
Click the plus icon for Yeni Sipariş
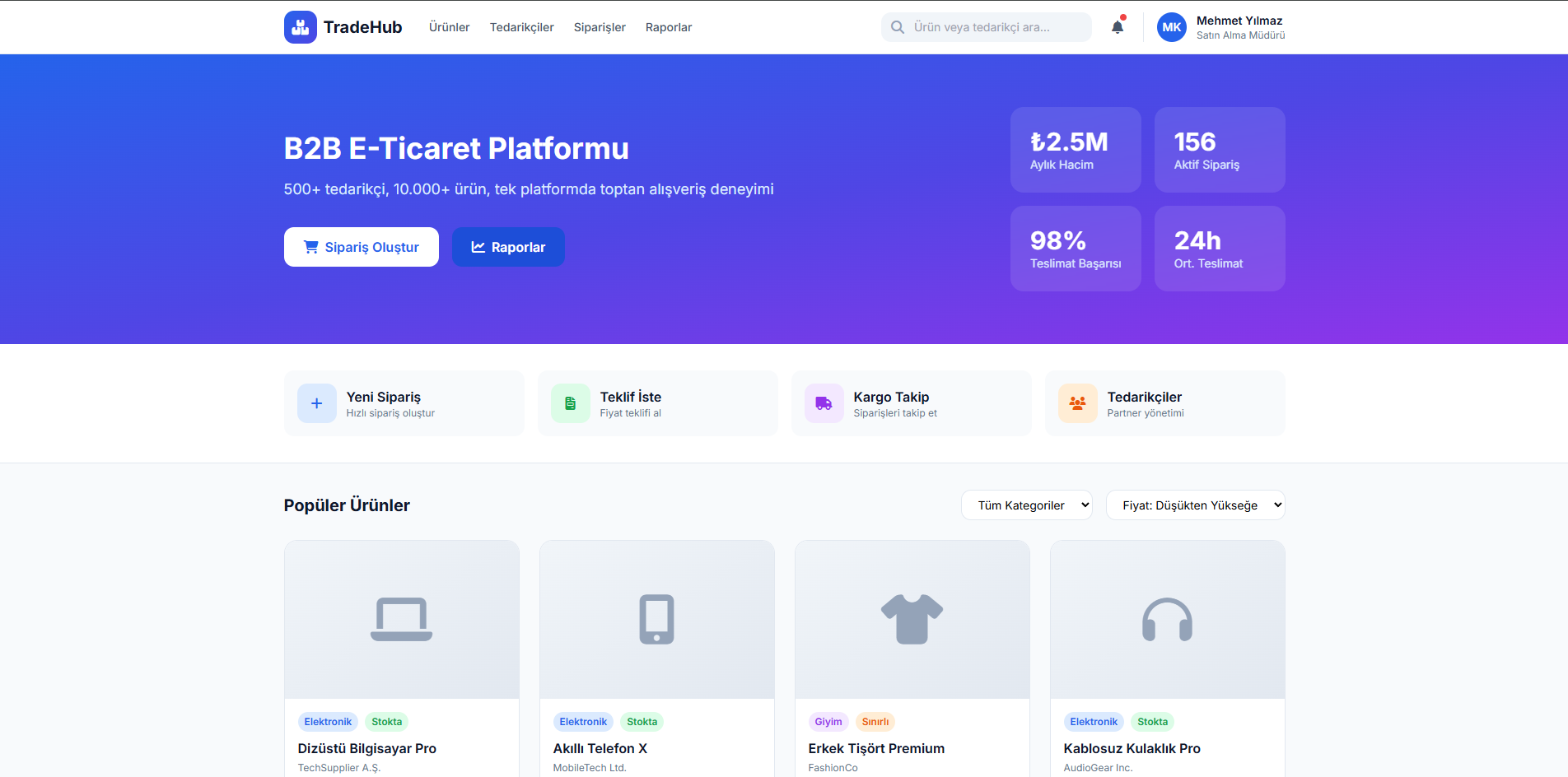tap(317, 403)
